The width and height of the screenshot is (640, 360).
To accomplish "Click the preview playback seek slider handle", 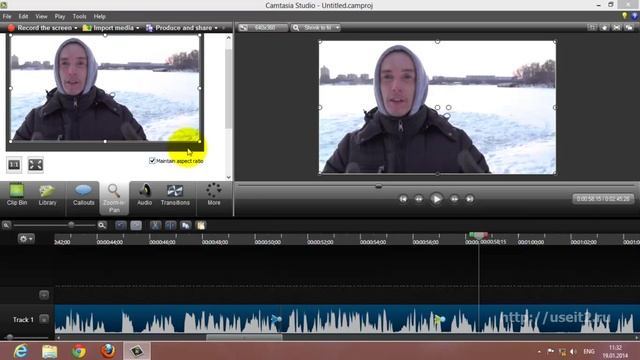I will point(378,186).
